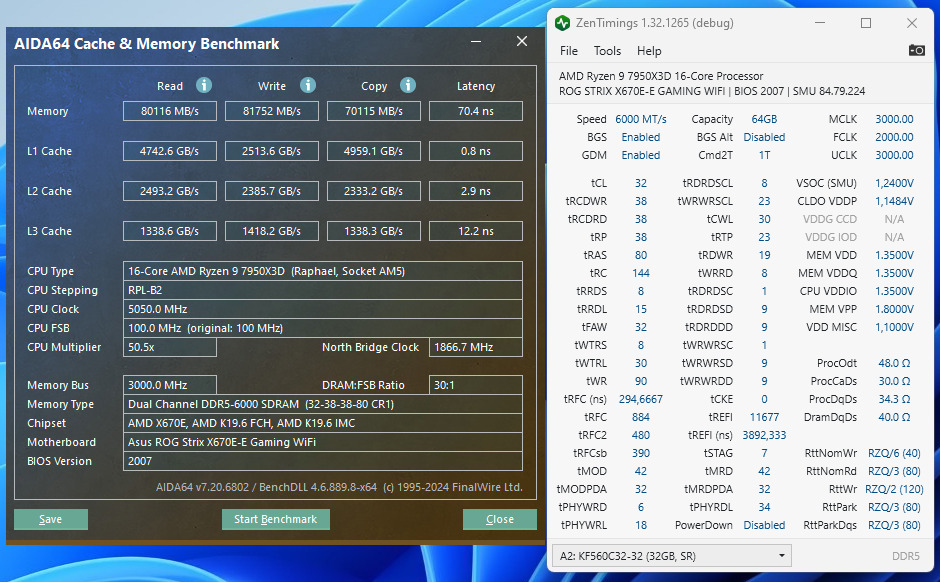Click BGS Enabled value
Viewport: 940px width, 582px height.
click(x=640, y=137)
